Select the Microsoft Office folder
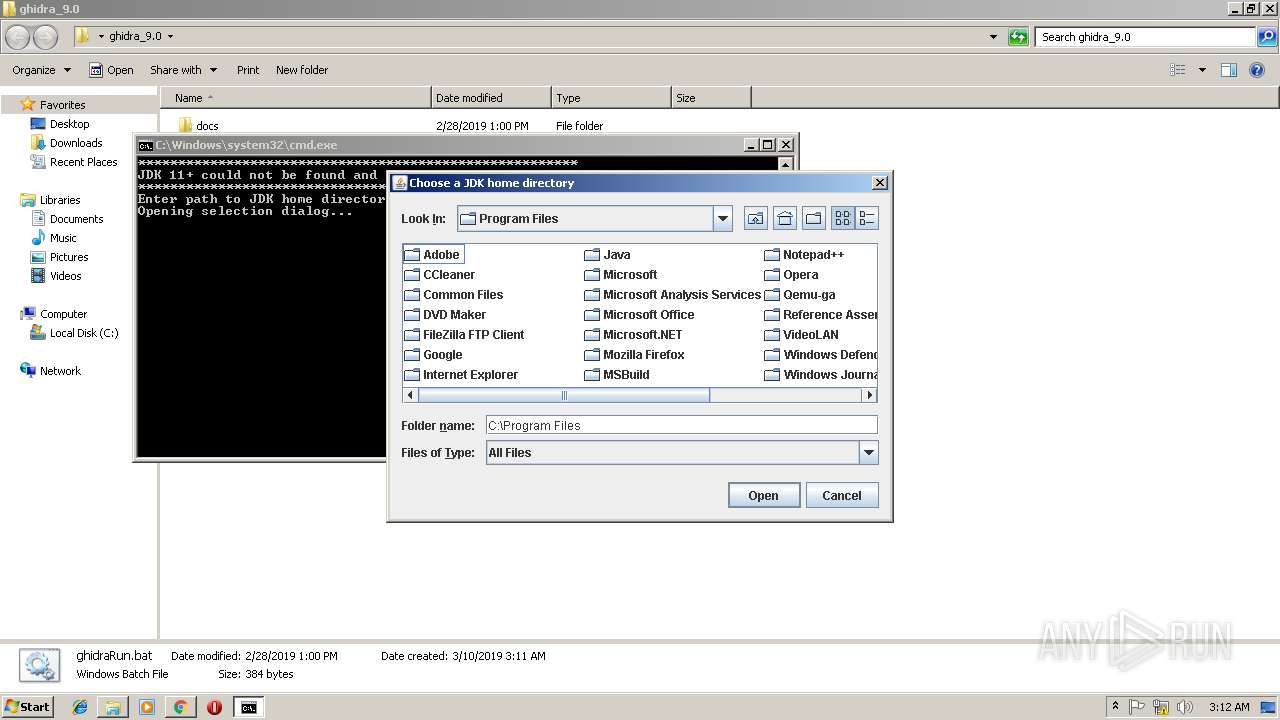This screenshot has height=720, width=1280. coord(640,315)
